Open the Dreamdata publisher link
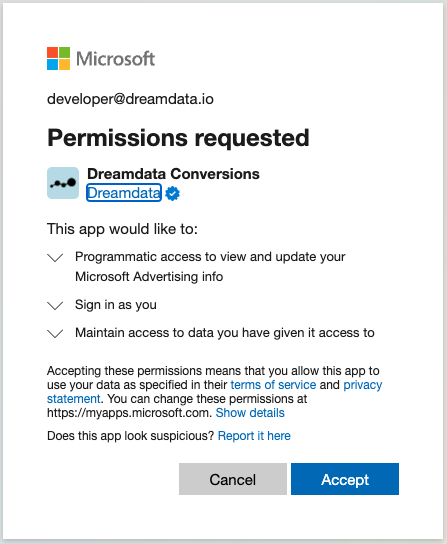Screen dimensions: 447x544 [124, 193]
